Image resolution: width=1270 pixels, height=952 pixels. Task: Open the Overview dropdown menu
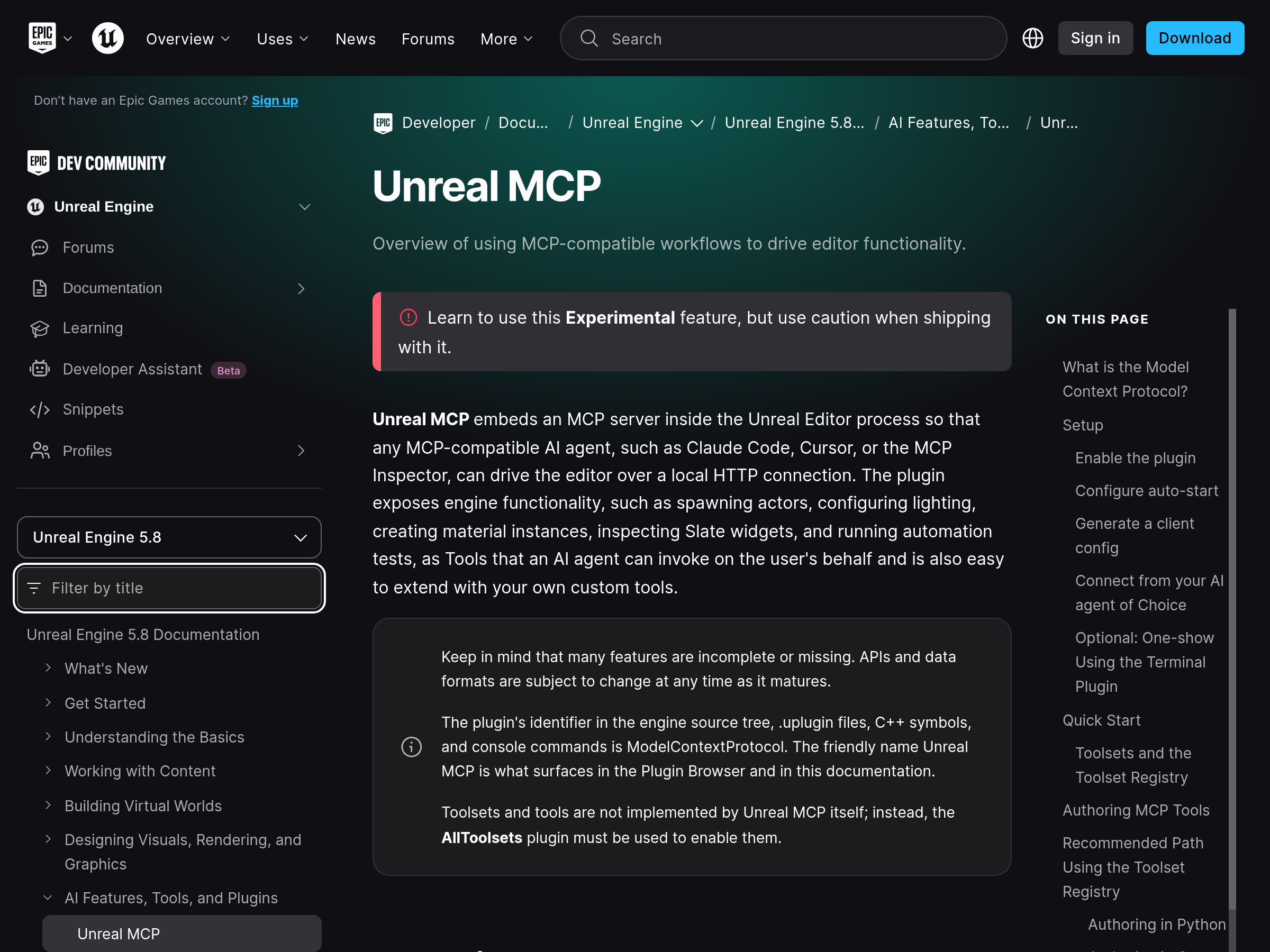pyautogui.click(x=188, y=39)
